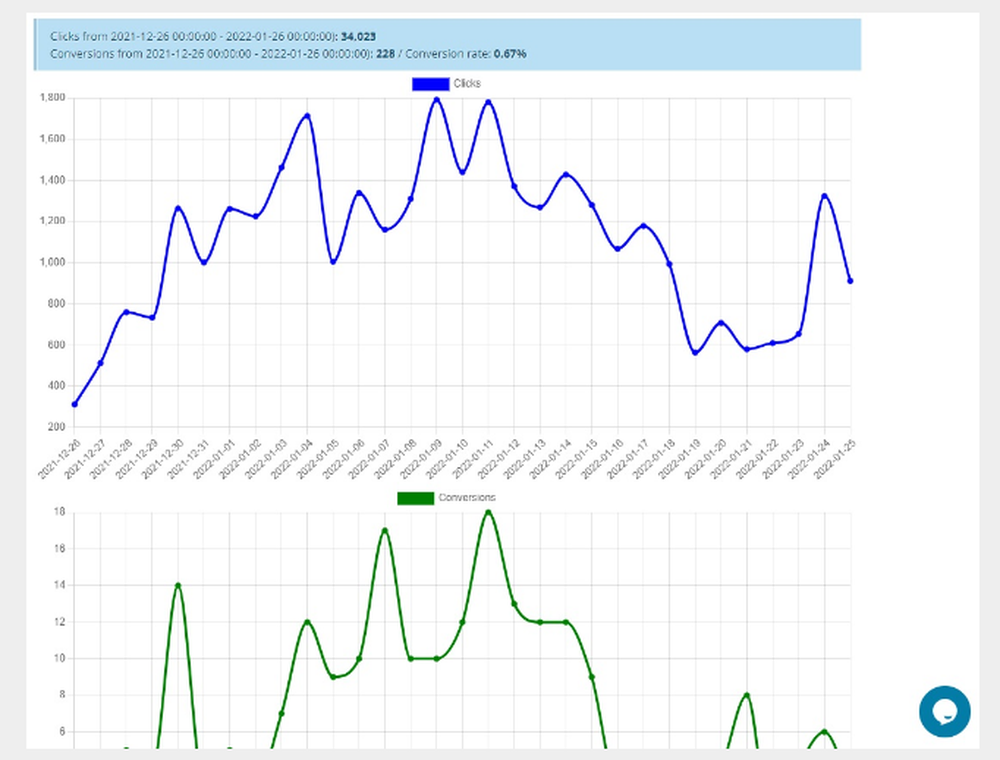Click the 2022-01-01 axis date label
1000x760 pixels.
click(214, 458)
